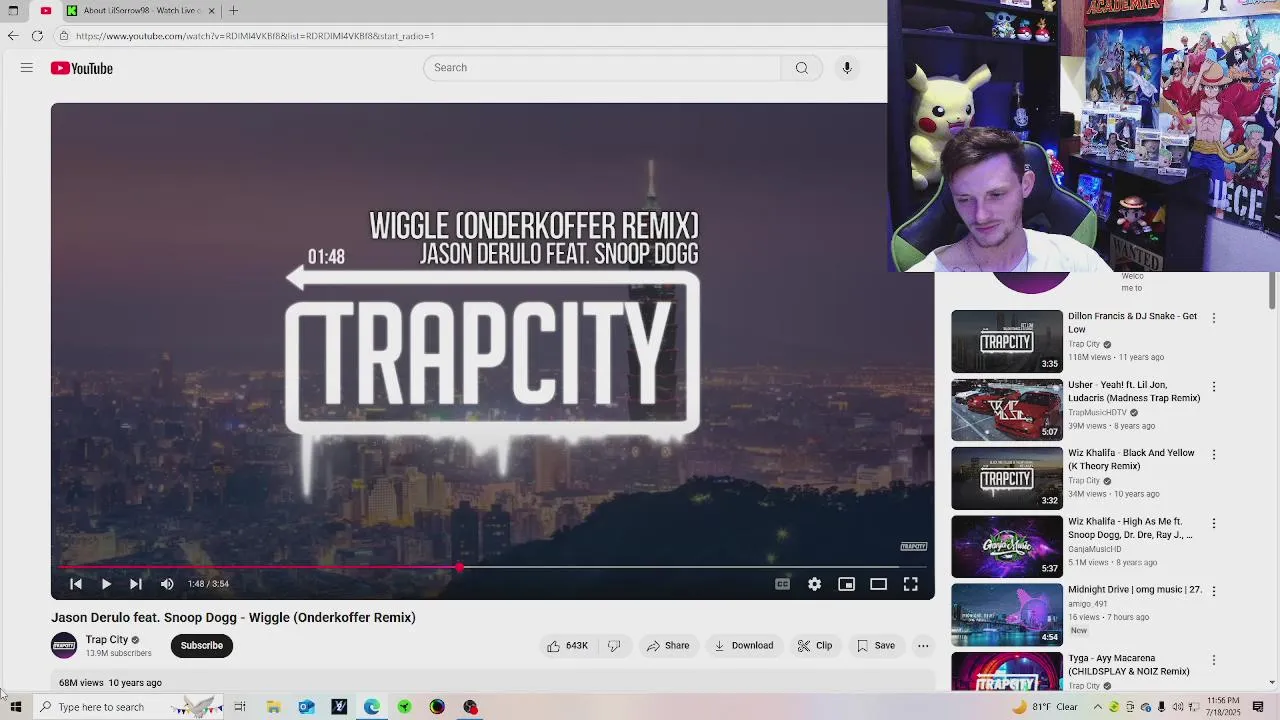This screenshot has height=720, width=1280.
Task: Open Usher Yeah! Madness Trap Remix thumbnail
Action: tap(1007, 410)
